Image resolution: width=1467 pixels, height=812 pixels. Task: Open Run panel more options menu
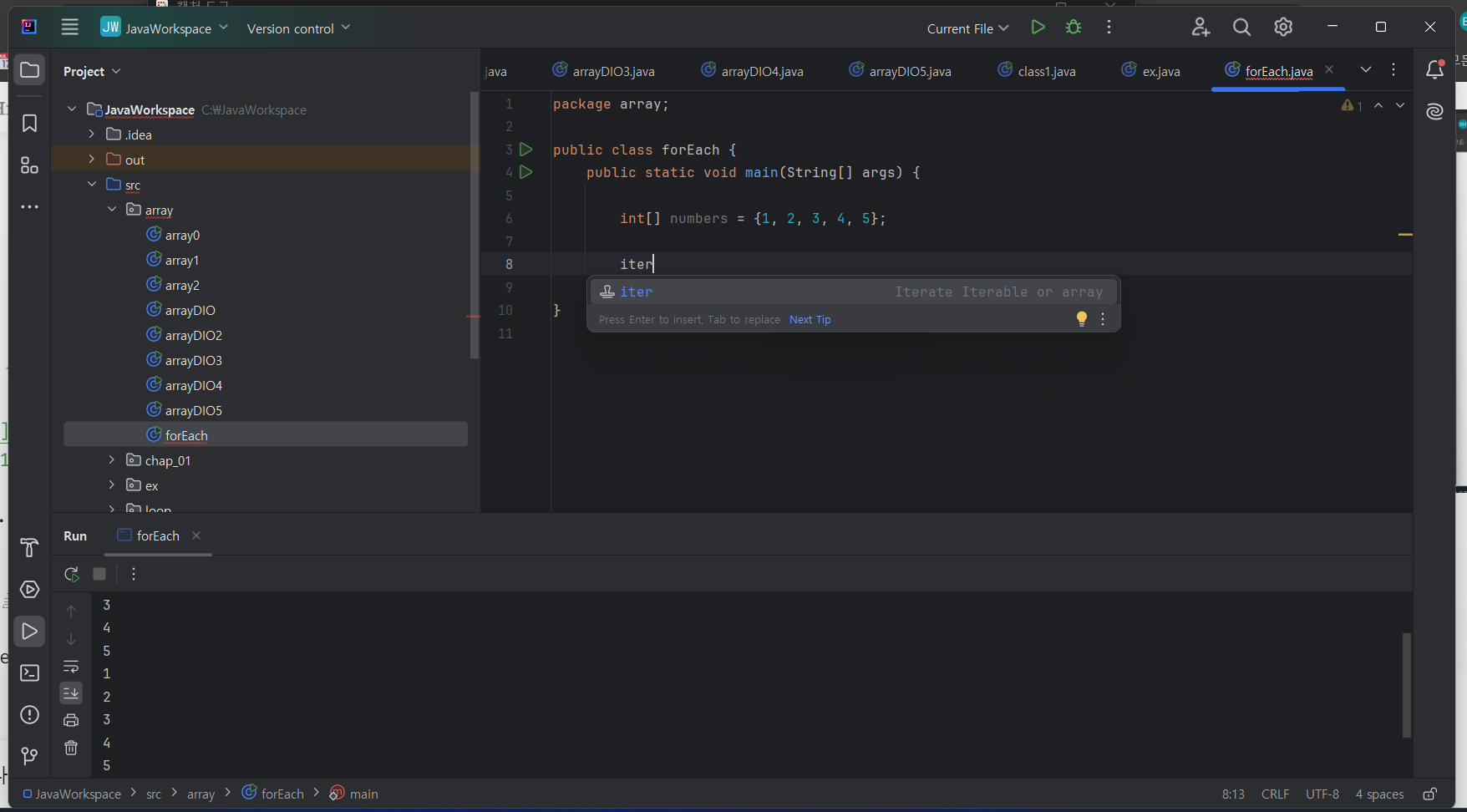click(134, 574)
